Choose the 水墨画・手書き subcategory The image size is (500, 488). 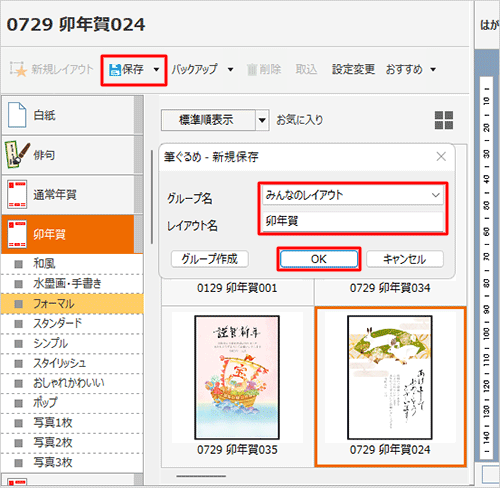coord(72,284)
